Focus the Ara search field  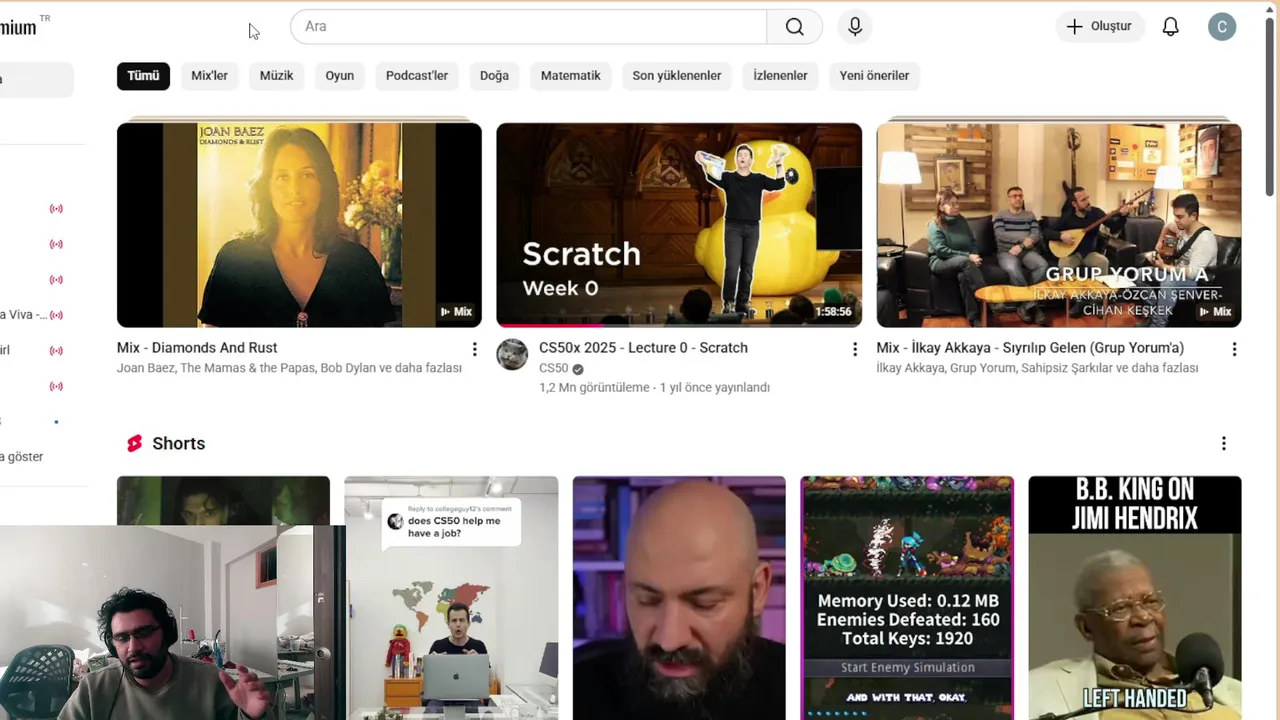pos(529,27)
